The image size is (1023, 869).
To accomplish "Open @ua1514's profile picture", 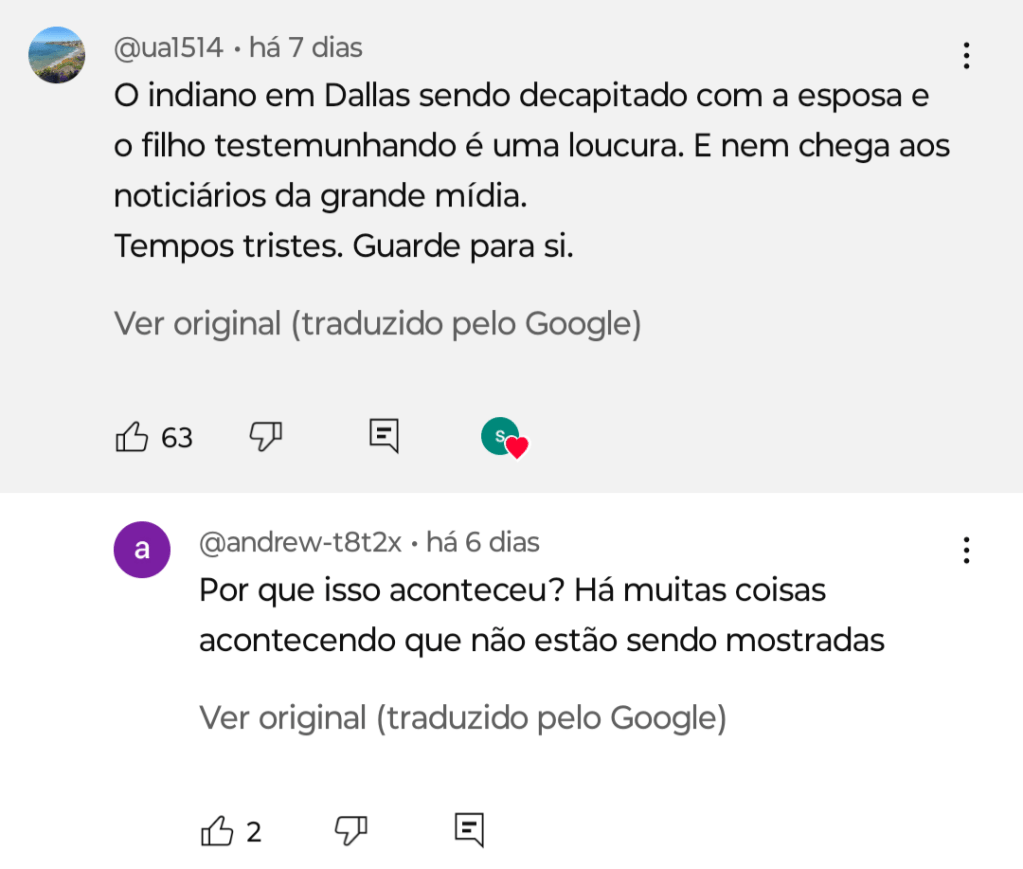I will click(57, 55).
